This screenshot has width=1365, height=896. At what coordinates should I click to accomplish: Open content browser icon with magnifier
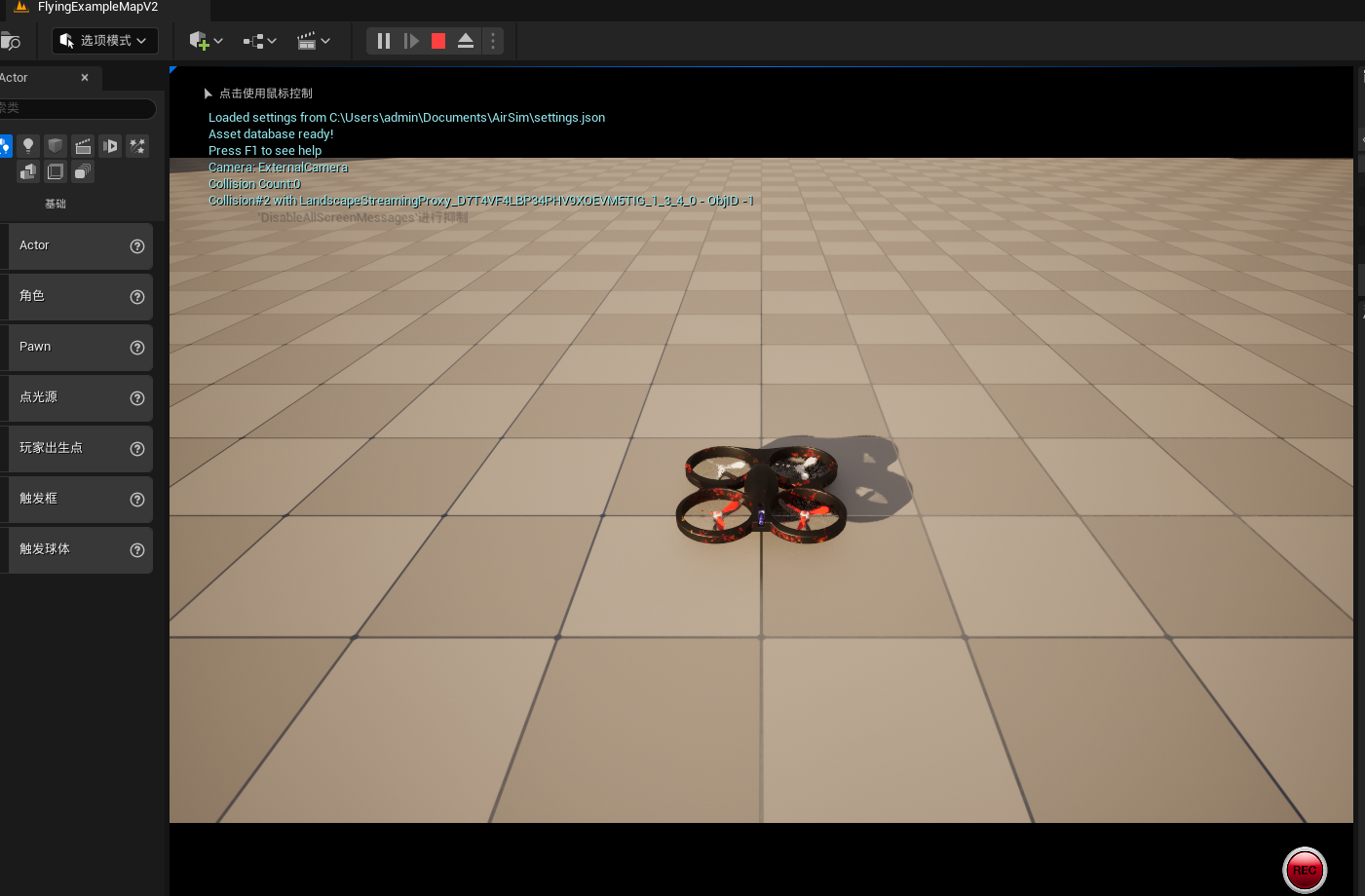point(13,40)
